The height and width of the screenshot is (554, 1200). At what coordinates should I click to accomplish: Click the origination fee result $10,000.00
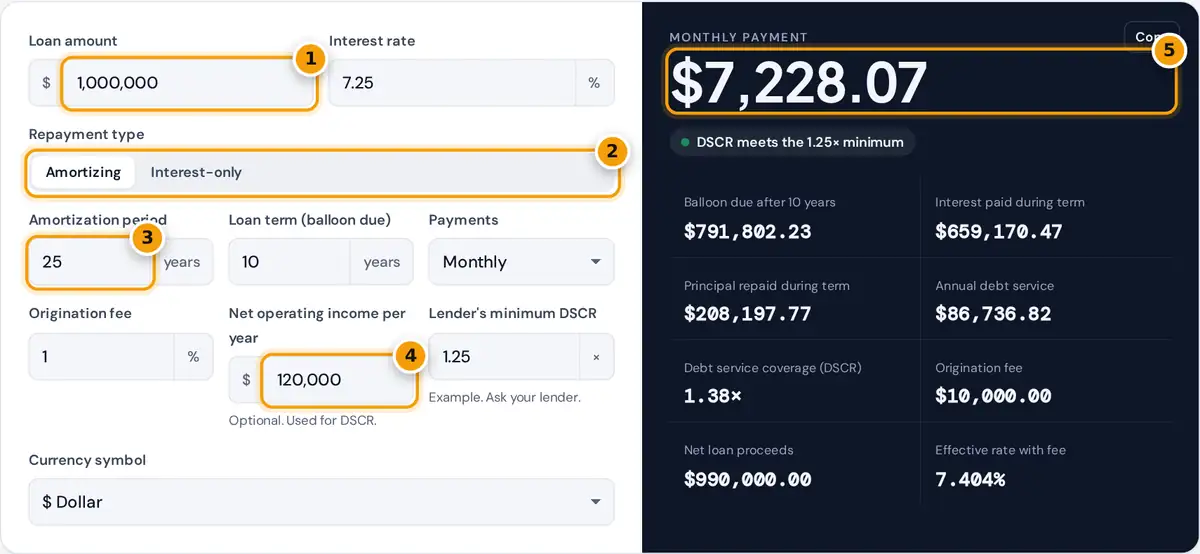tap(993, 396)
